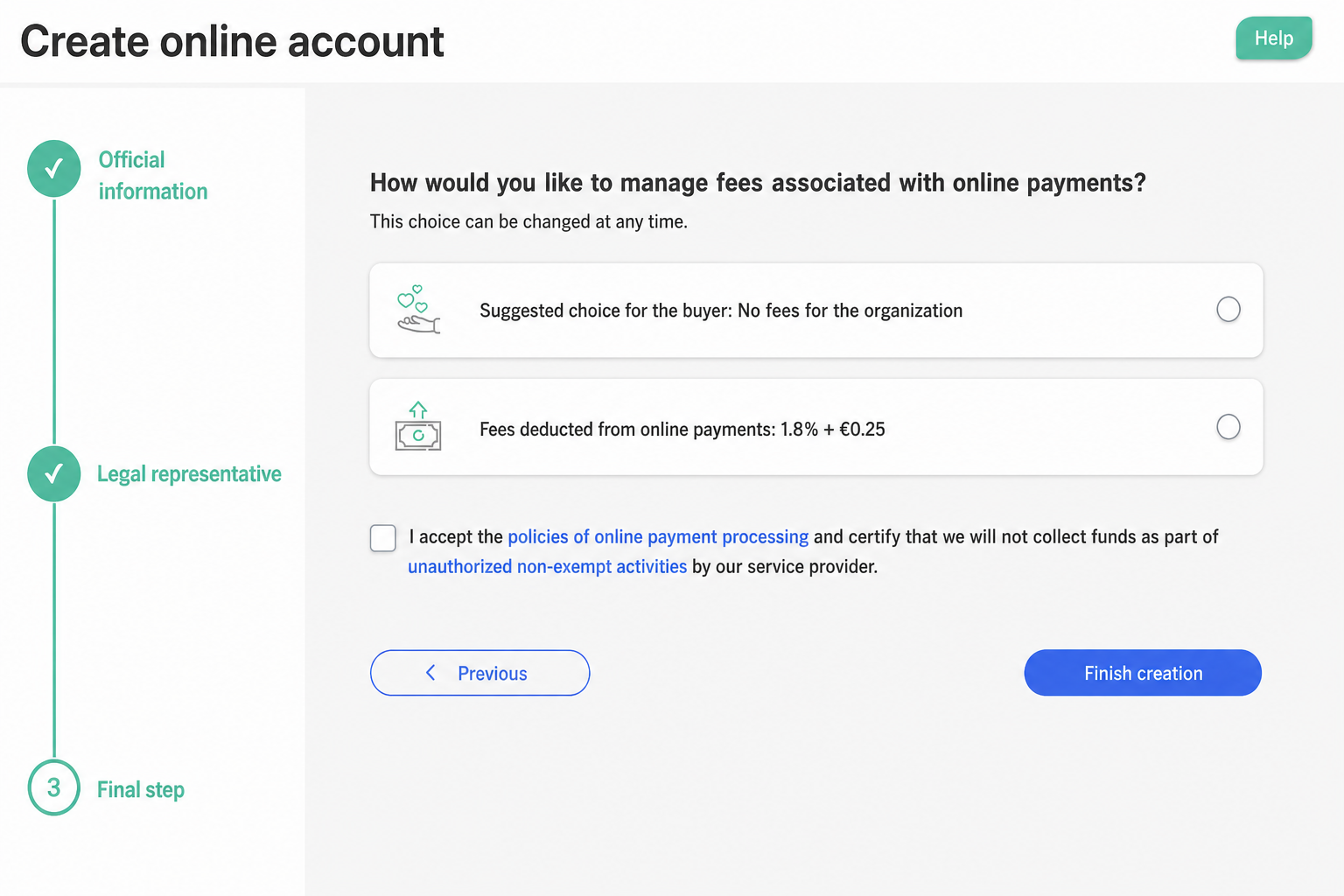
Task: Open the Help button
Action: tap(1274, 38)
